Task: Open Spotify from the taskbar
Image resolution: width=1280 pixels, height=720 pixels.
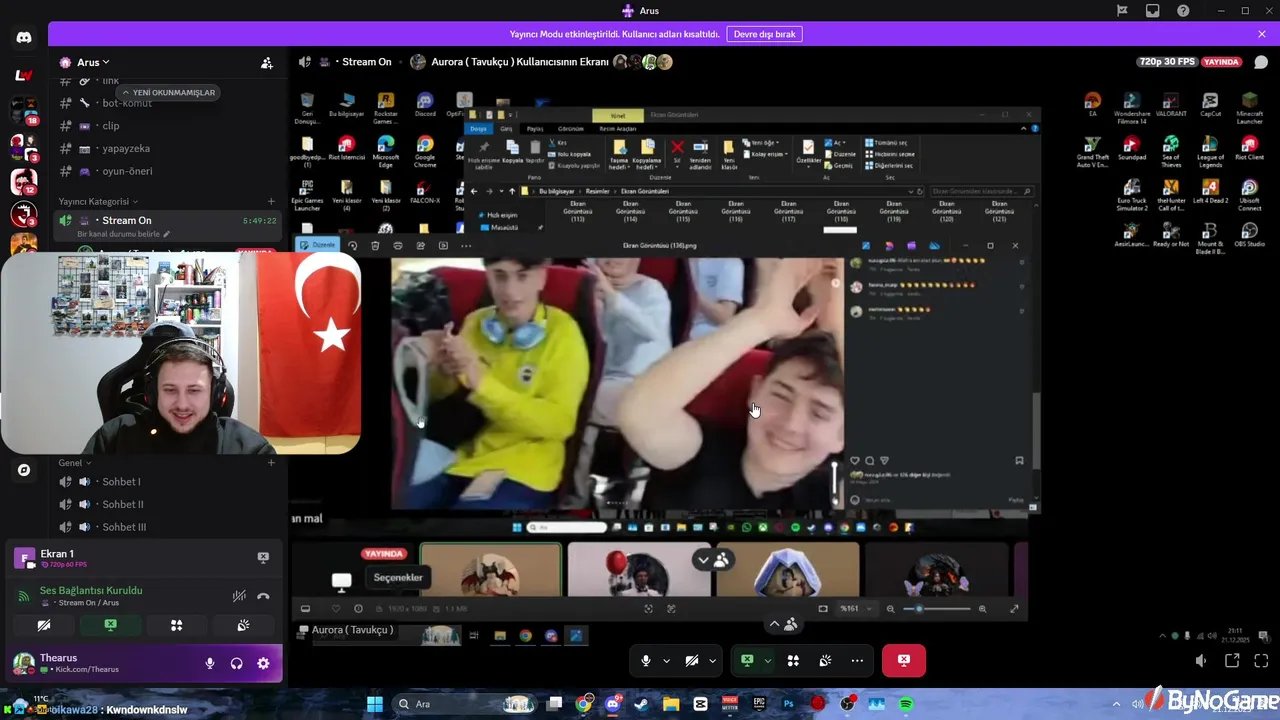Action: point(906,704)
